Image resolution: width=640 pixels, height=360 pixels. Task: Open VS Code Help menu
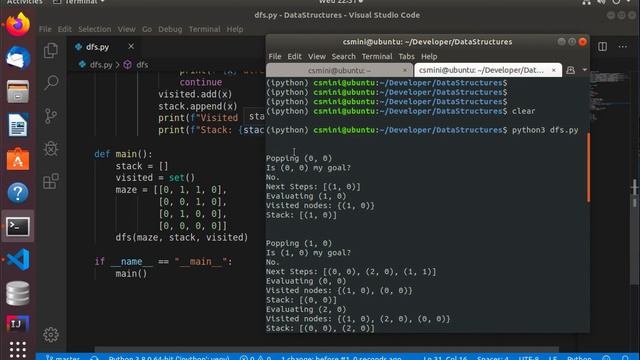[x=235, y=29]
